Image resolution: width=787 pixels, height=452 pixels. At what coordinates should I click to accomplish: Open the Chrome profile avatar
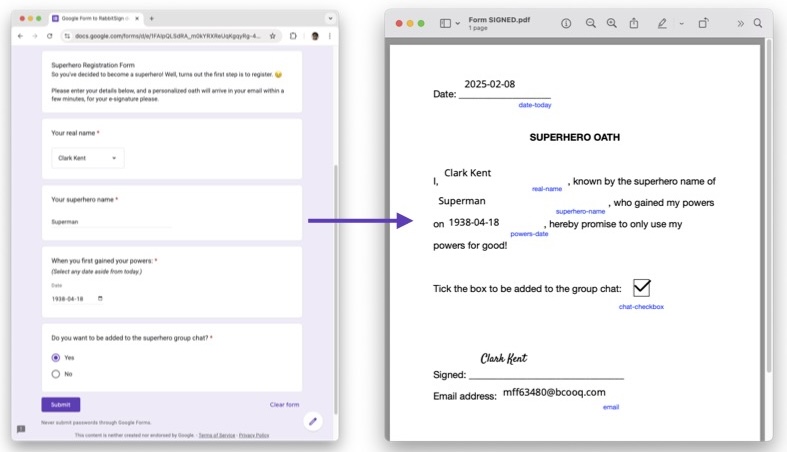[315, 36]
